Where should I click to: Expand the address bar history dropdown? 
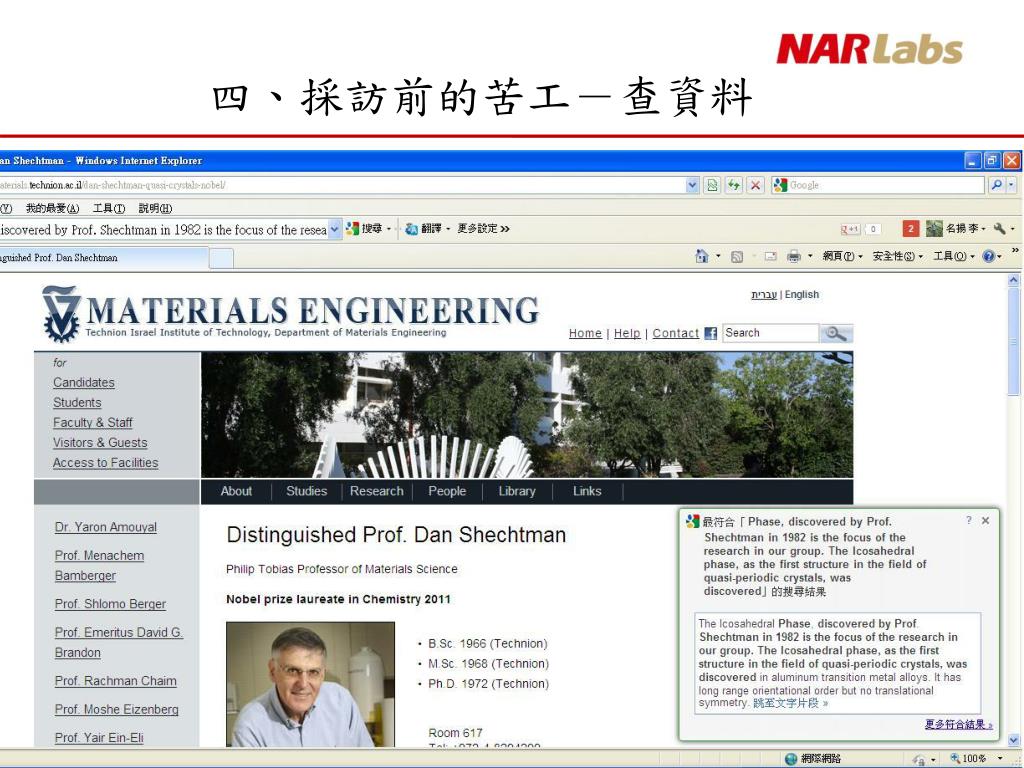point(692,185)
